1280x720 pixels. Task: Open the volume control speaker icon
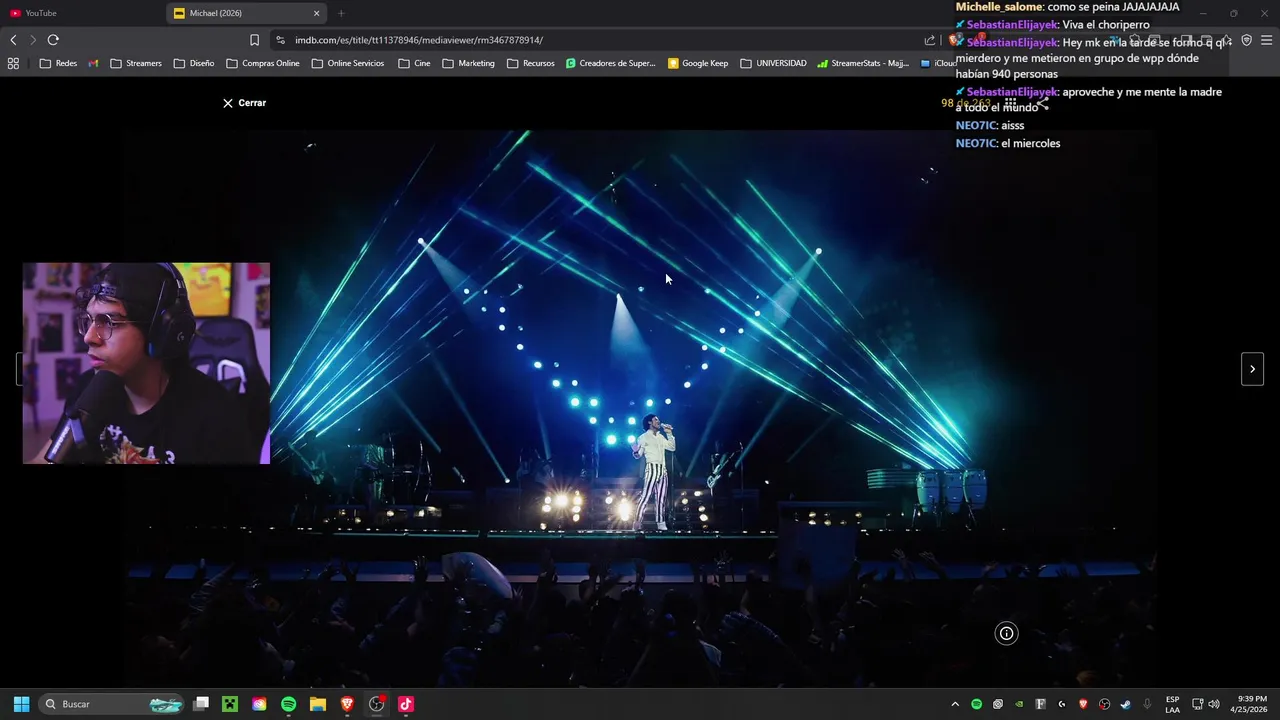(x=1214, y=704)
